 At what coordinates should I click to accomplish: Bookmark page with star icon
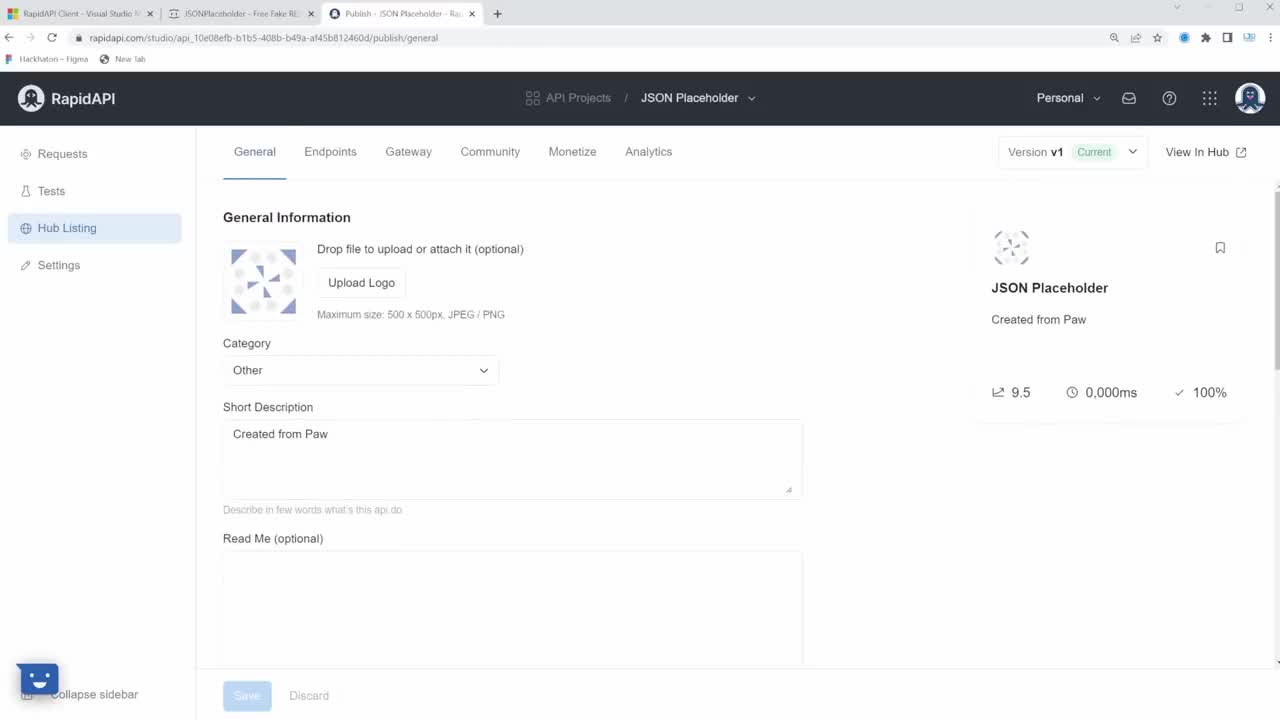[1157, 37]
